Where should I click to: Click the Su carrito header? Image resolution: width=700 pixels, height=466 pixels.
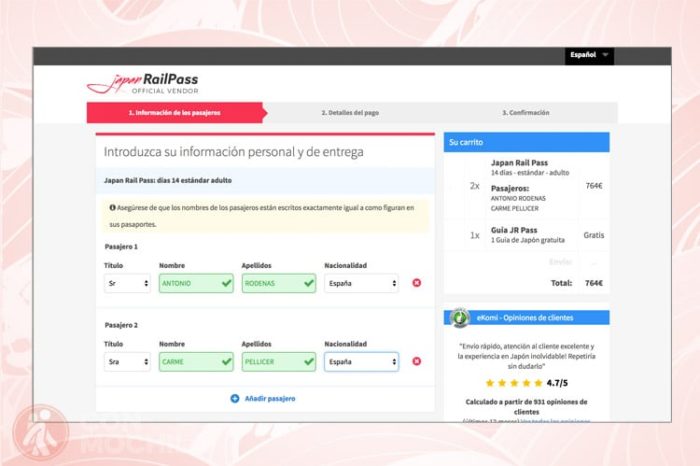[x=526, y=142]
